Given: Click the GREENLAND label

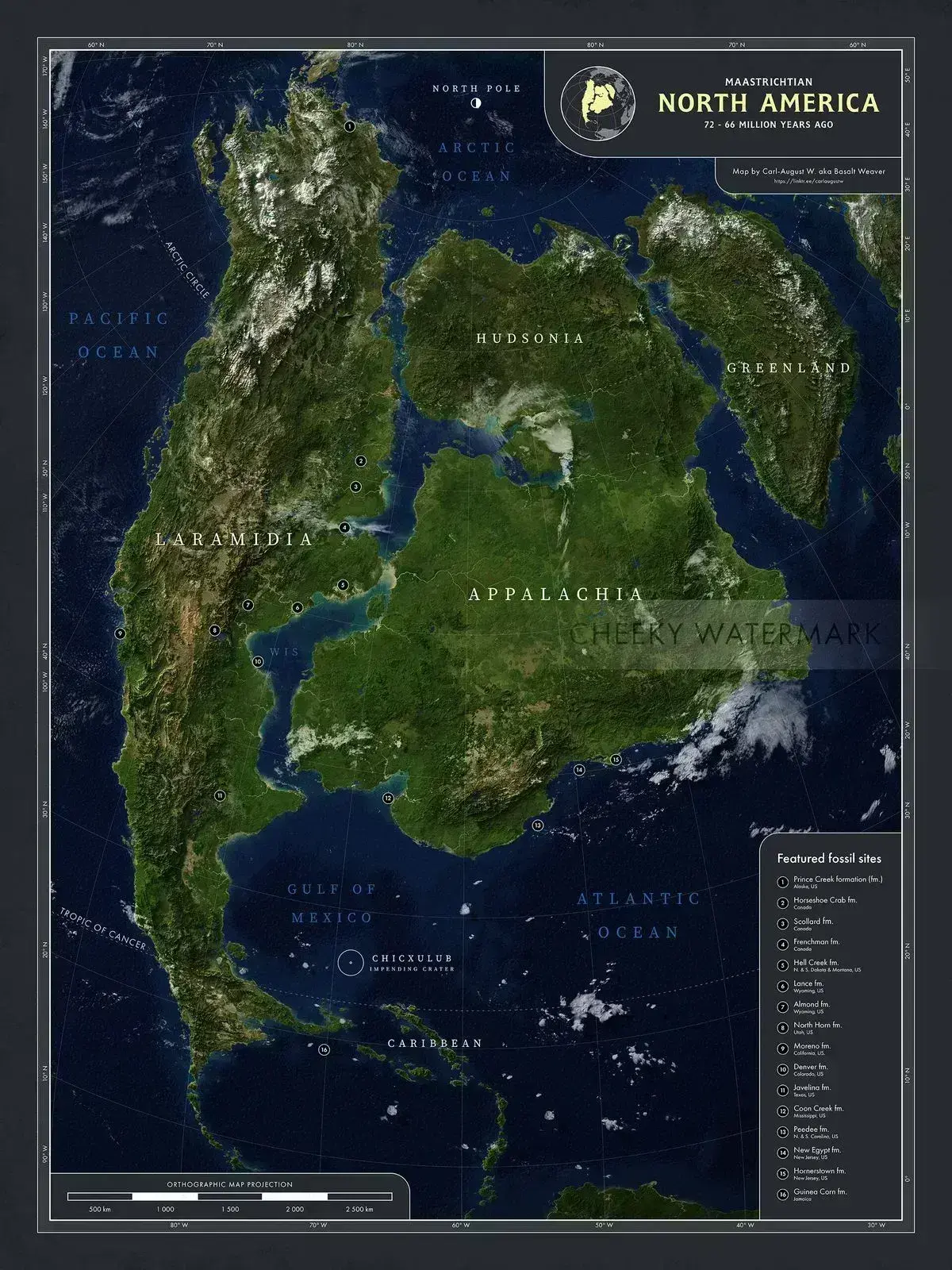Looking at the screenshot, I should [x=789, y=368].
